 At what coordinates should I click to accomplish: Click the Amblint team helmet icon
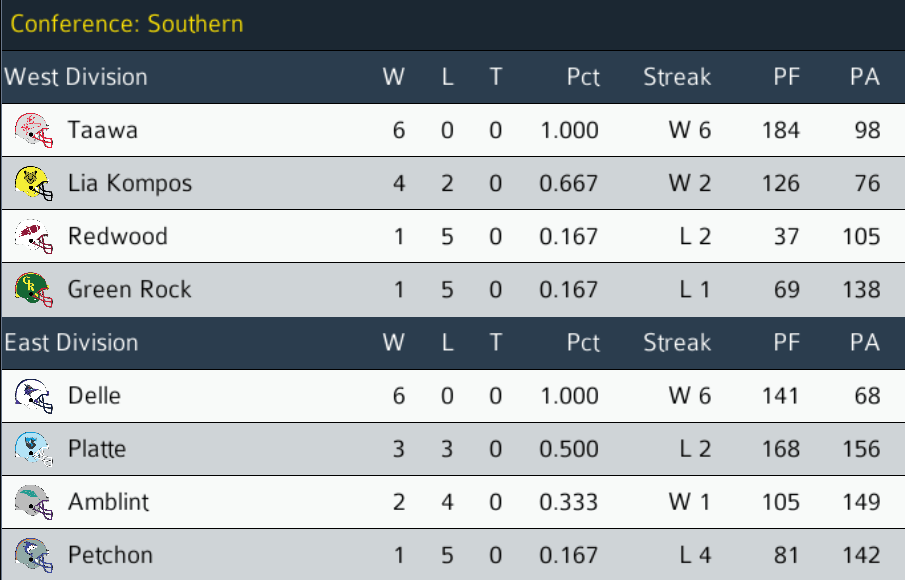(x=33, y=502)
